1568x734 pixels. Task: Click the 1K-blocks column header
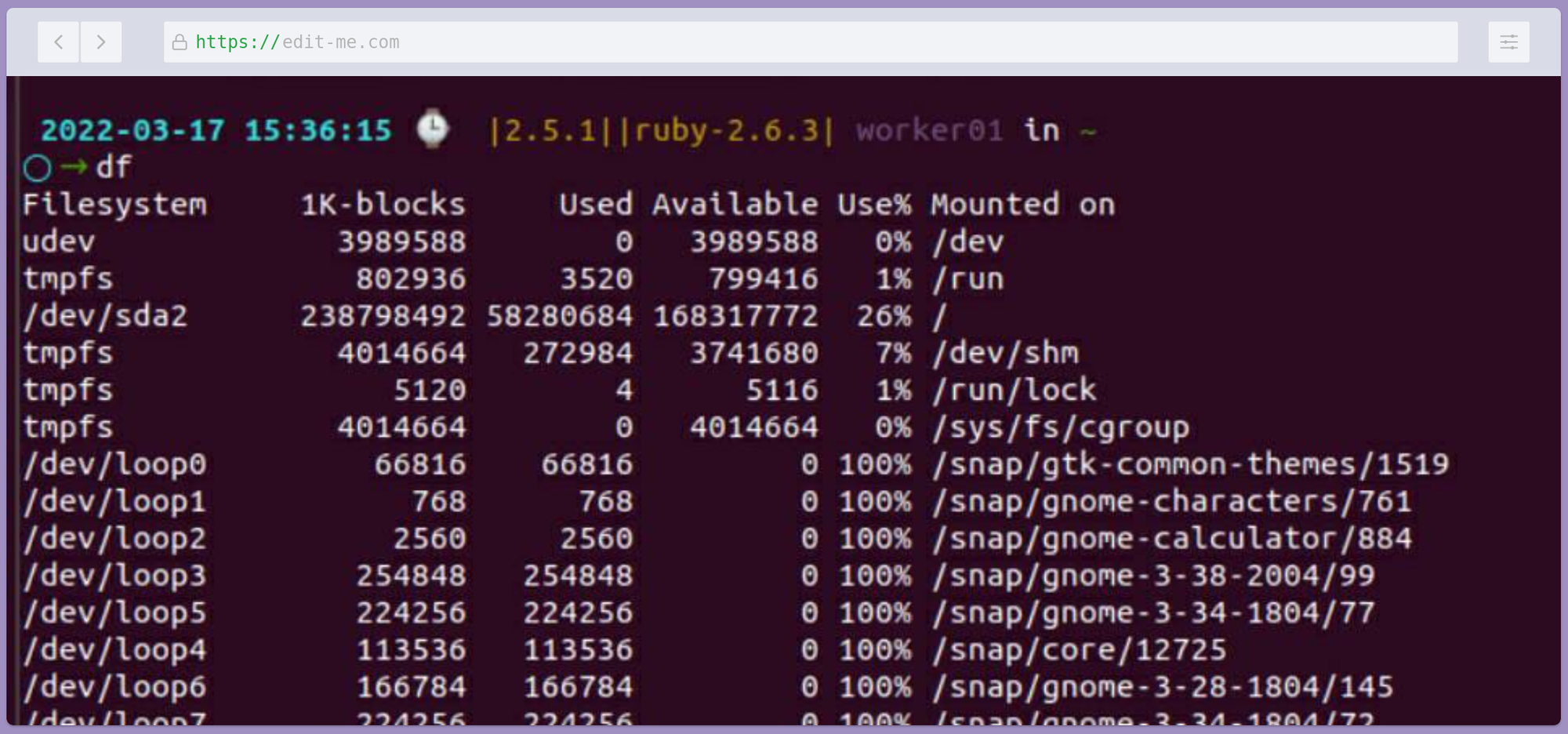[x=383, y=205]
